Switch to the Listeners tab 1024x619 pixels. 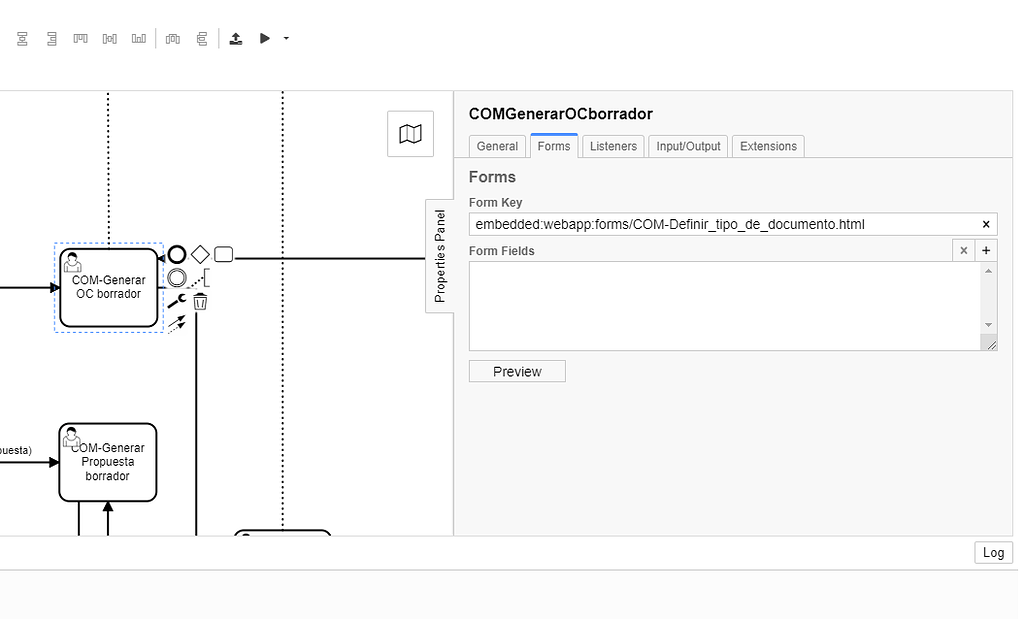(612, 146)
